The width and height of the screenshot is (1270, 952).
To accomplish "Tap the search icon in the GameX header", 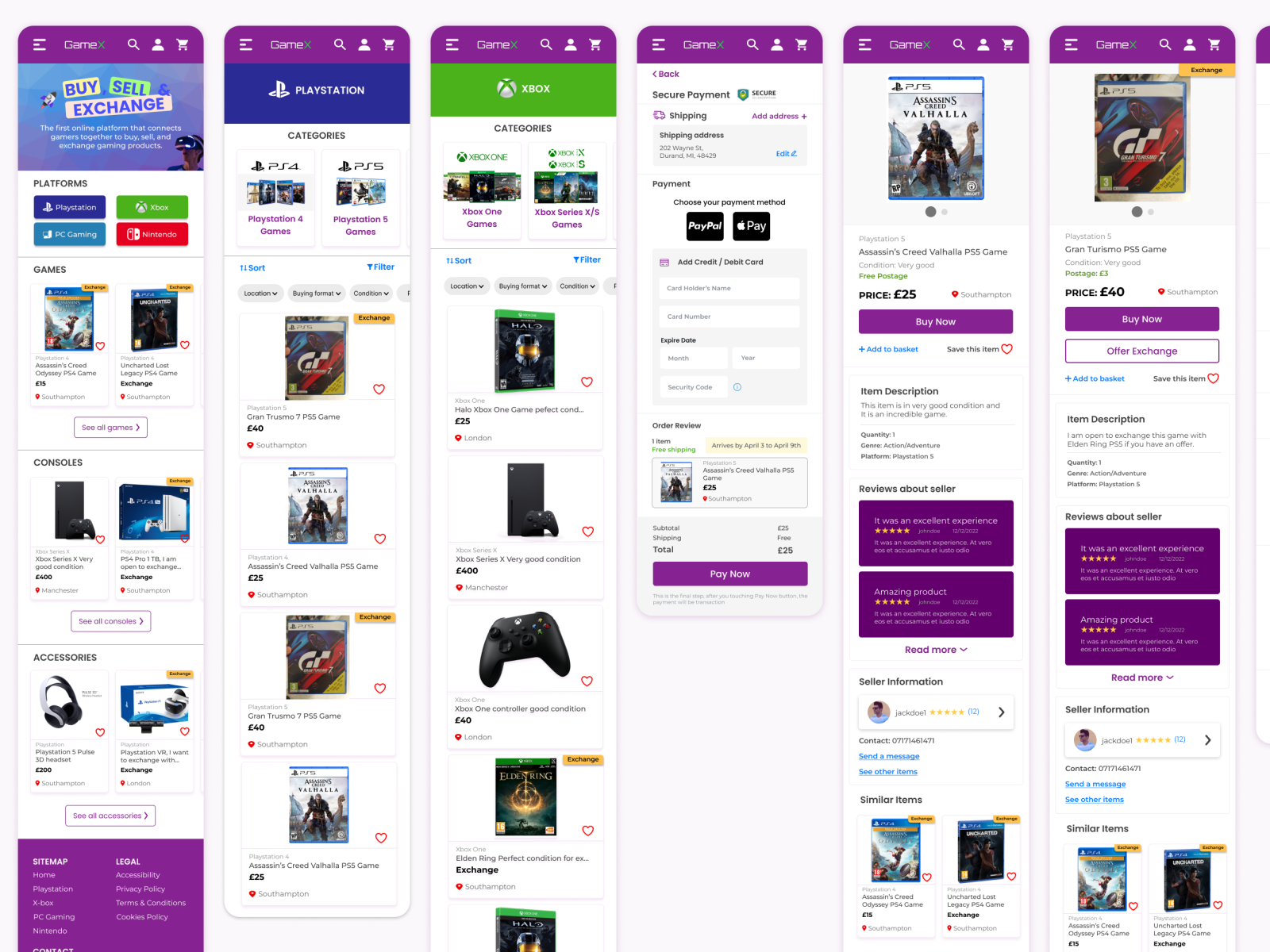I will 133,44.
